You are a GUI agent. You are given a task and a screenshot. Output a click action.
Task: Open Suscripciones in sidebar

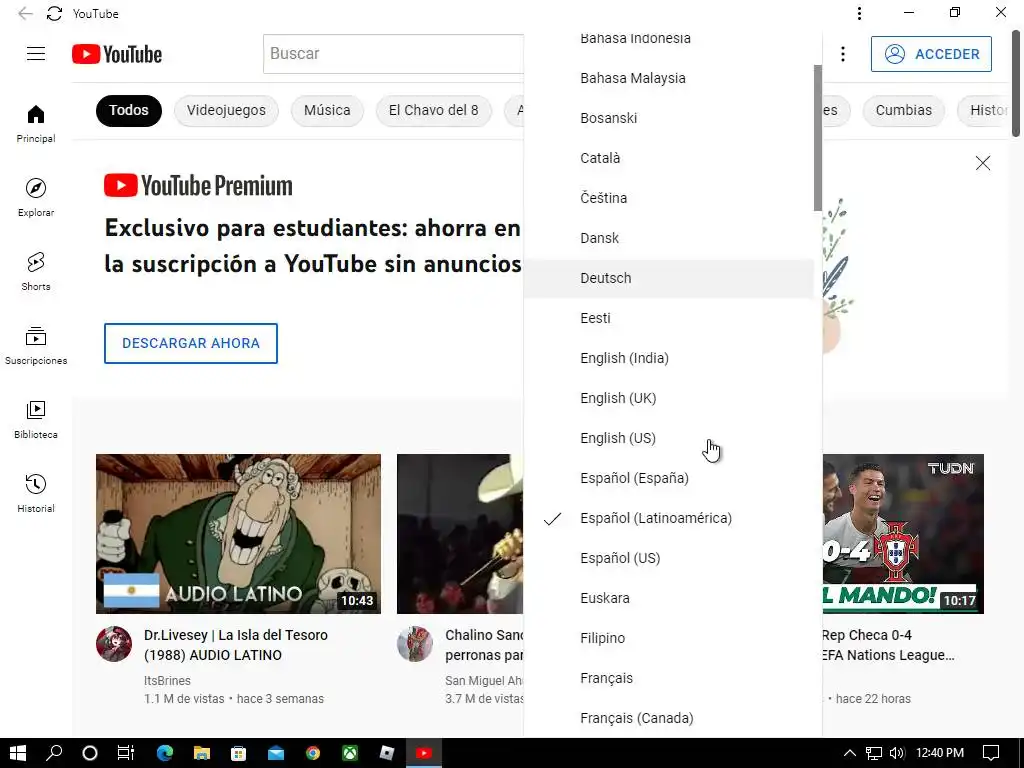pos(36,345)
